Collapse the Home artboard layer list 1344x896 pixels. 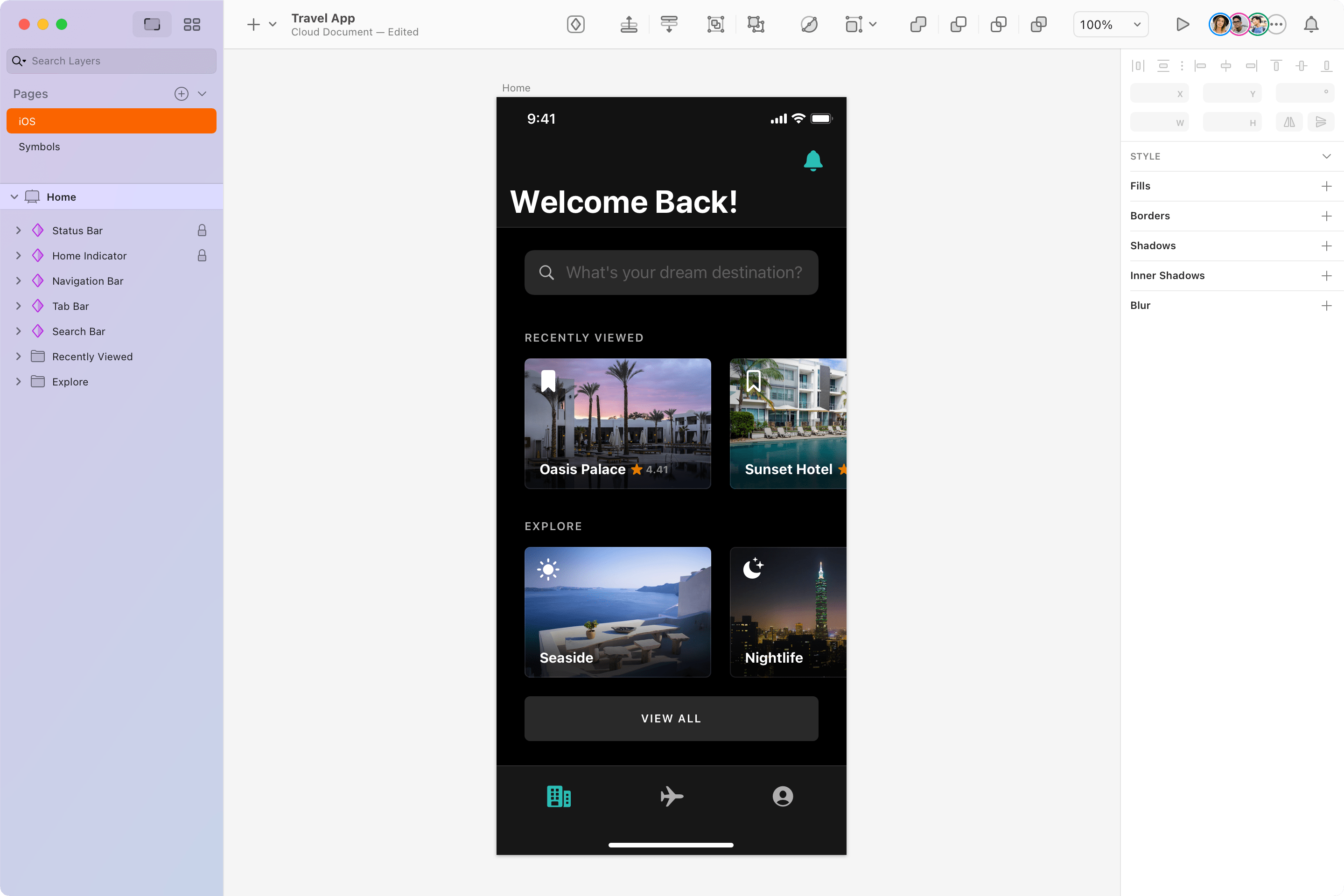point(14,196)
